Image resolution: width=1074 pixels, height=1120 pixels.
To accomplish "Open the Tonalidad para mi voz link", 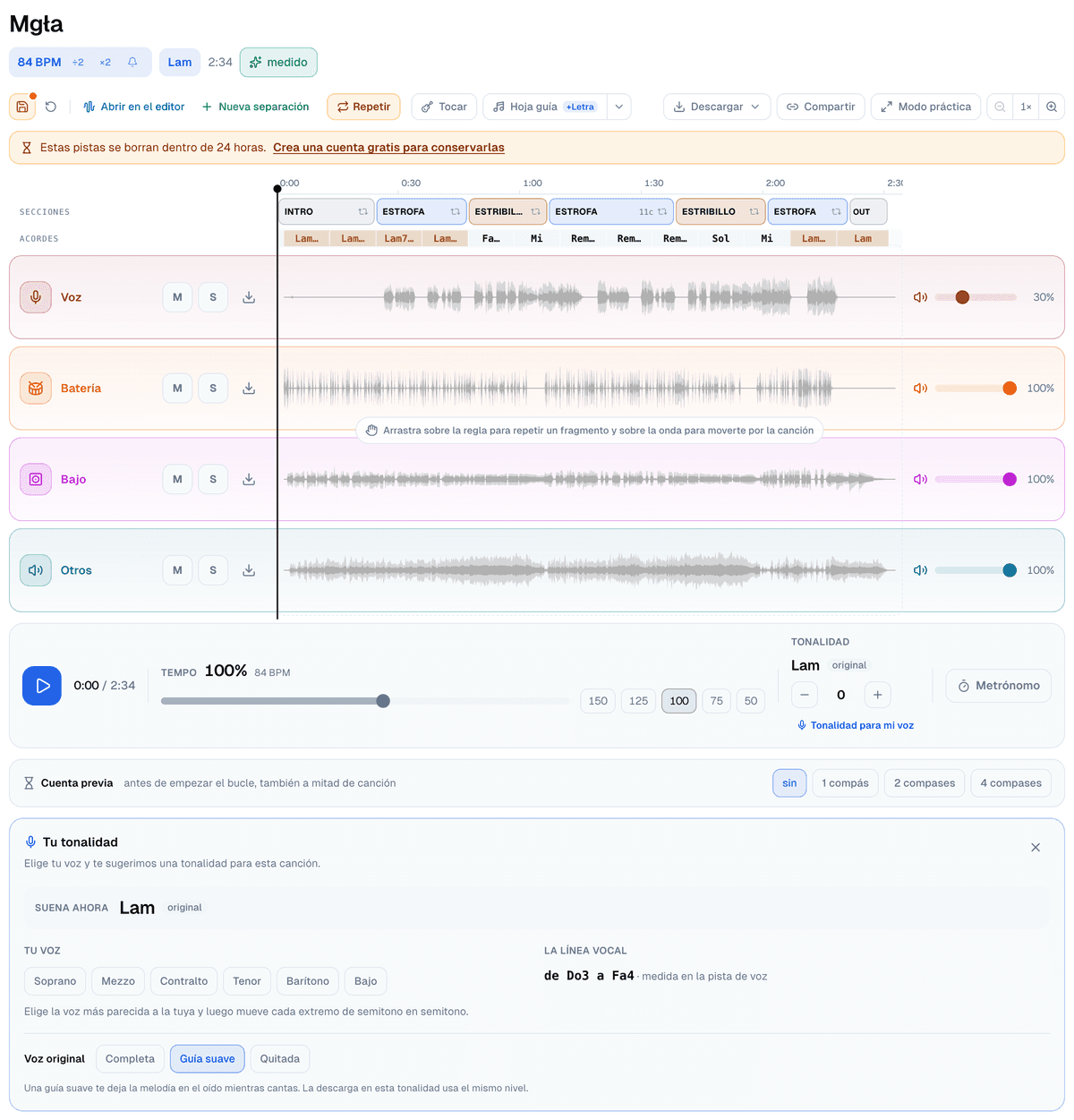I will tap(856, 725).
